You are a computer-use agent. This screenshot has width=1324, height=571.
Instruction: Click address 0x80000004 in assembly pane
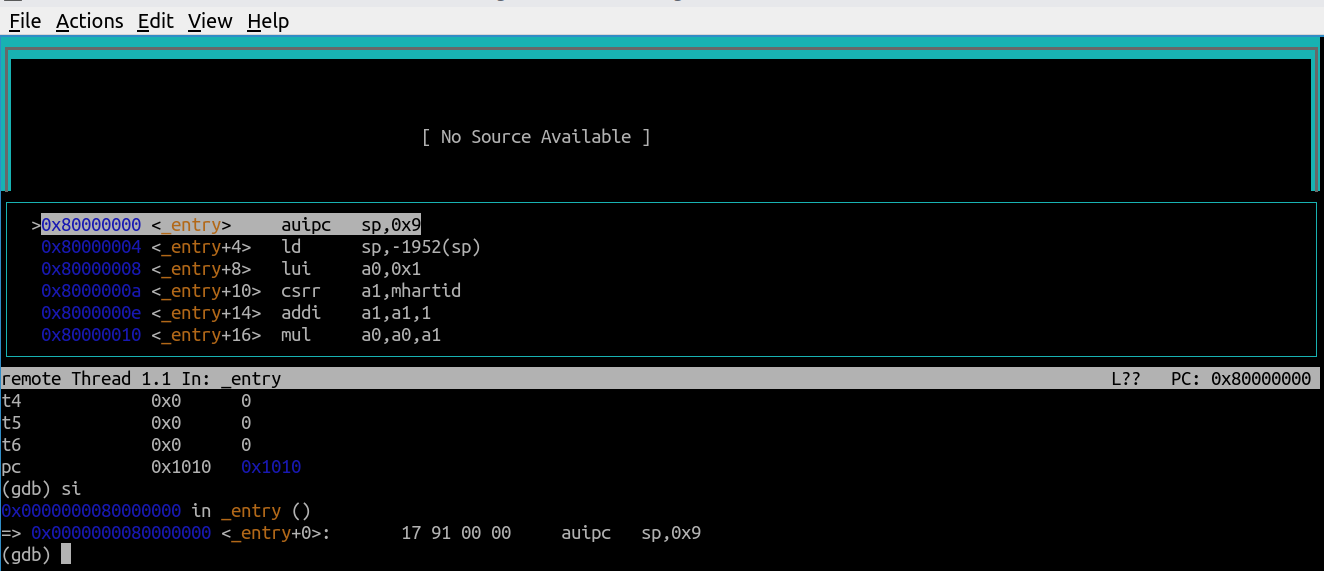pos(91,247)
